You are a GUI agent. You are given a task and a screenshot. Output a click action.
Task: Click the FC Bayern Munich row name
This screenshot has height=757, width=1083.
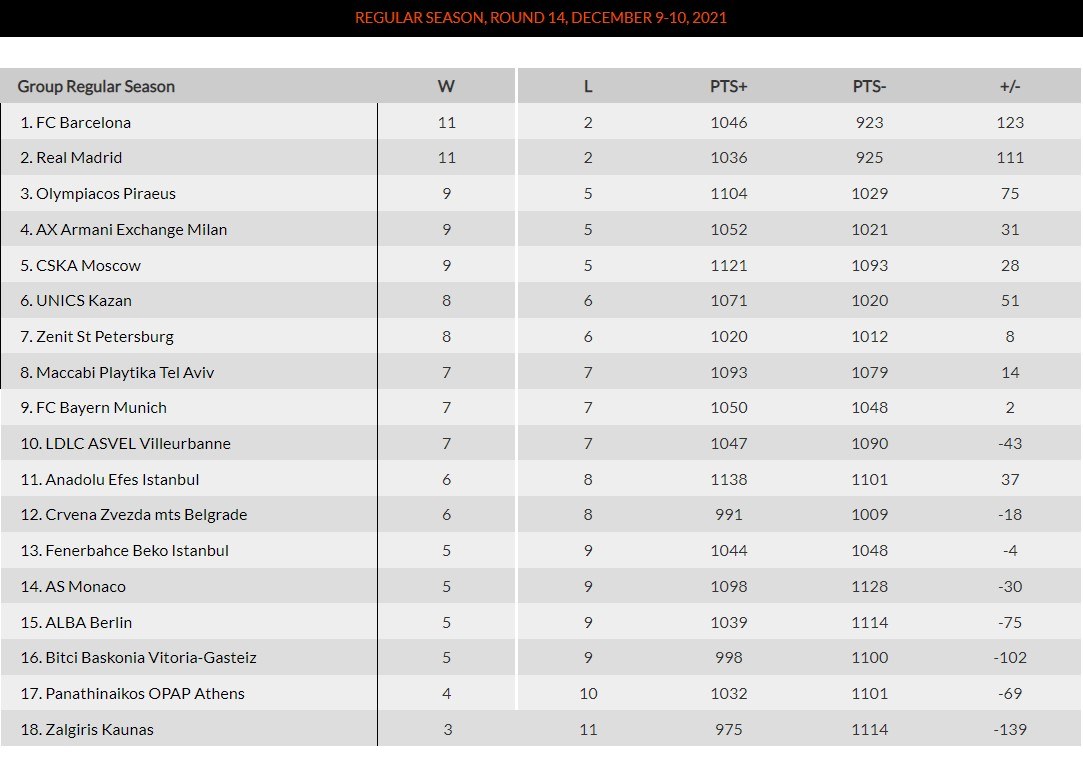click(101, 407)
